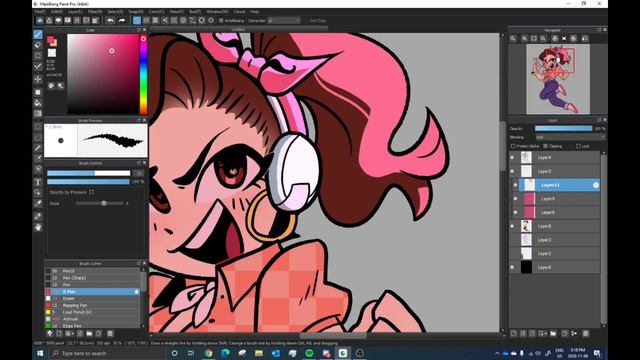Select the Lead Pencil (H) brush

[x=92, y=312]
